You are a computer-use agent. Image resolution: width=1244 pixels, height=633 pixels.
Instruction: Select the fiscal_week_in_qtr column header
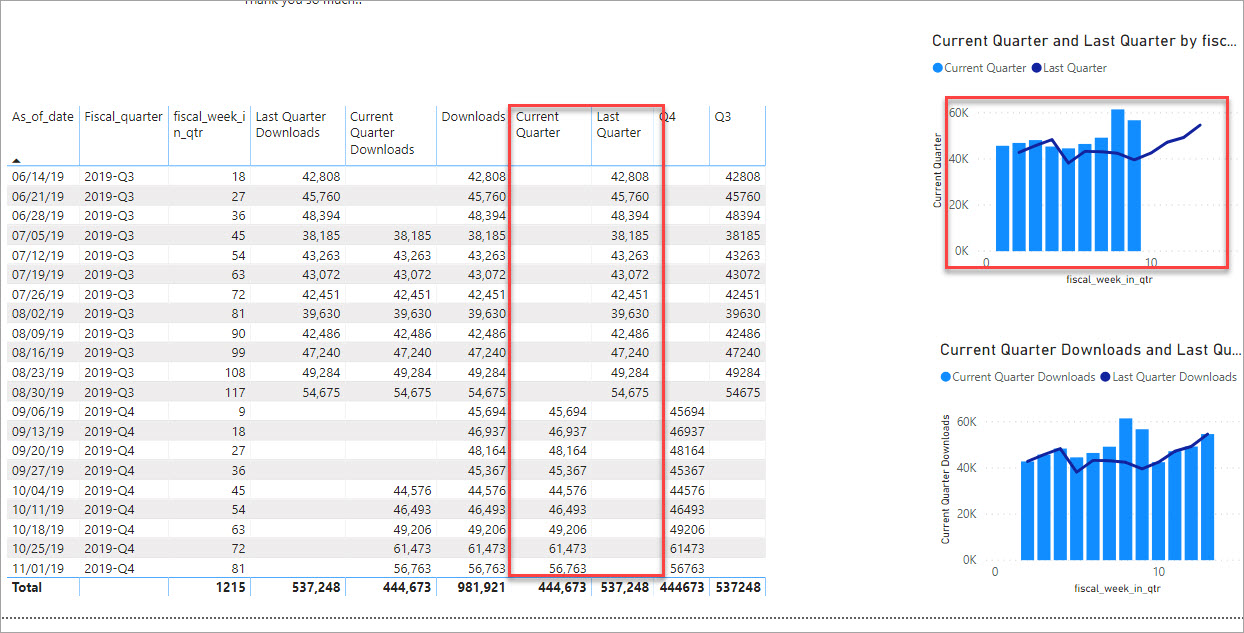tap(207, 125)
